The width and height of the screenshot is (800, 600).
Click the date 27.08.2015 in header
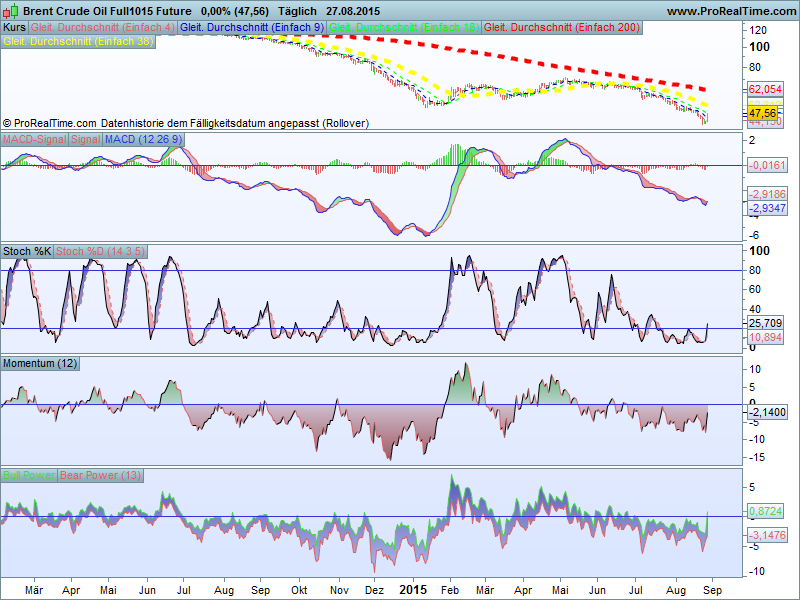tap(353, 11)
